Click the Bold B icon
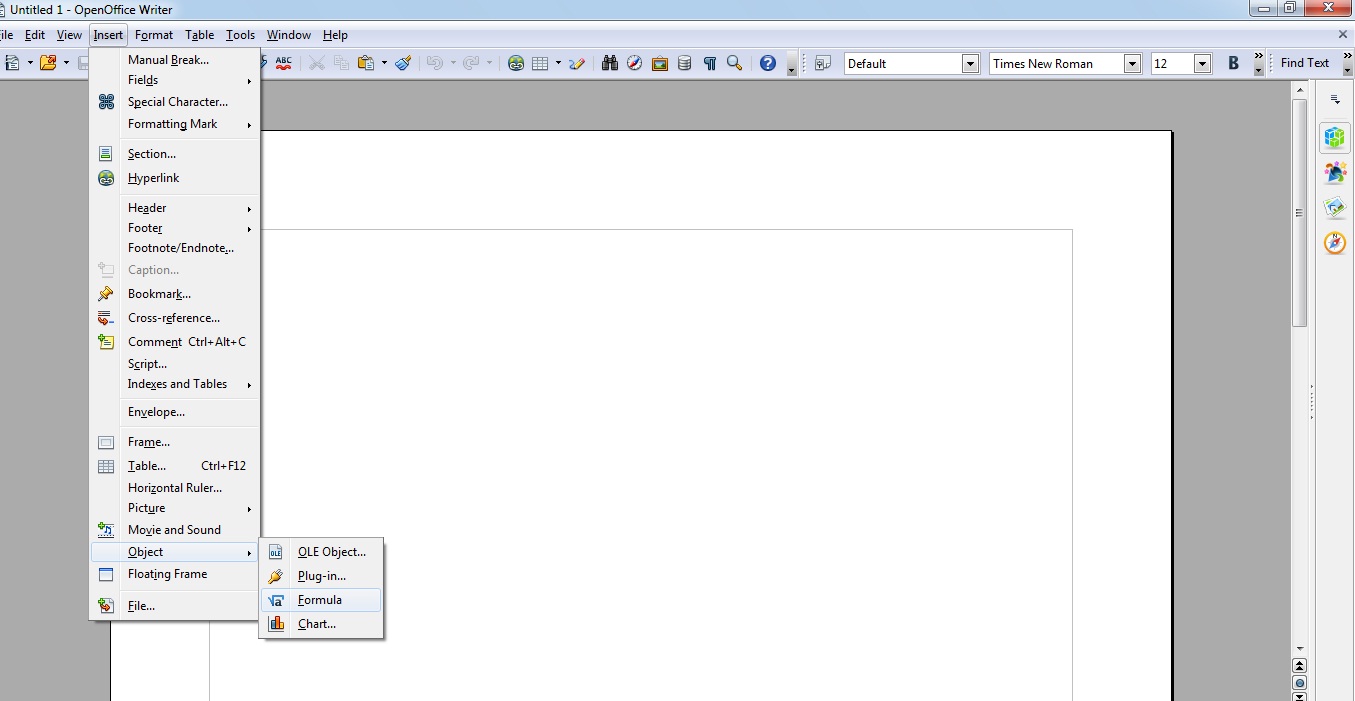 [x=1233, y=63]
